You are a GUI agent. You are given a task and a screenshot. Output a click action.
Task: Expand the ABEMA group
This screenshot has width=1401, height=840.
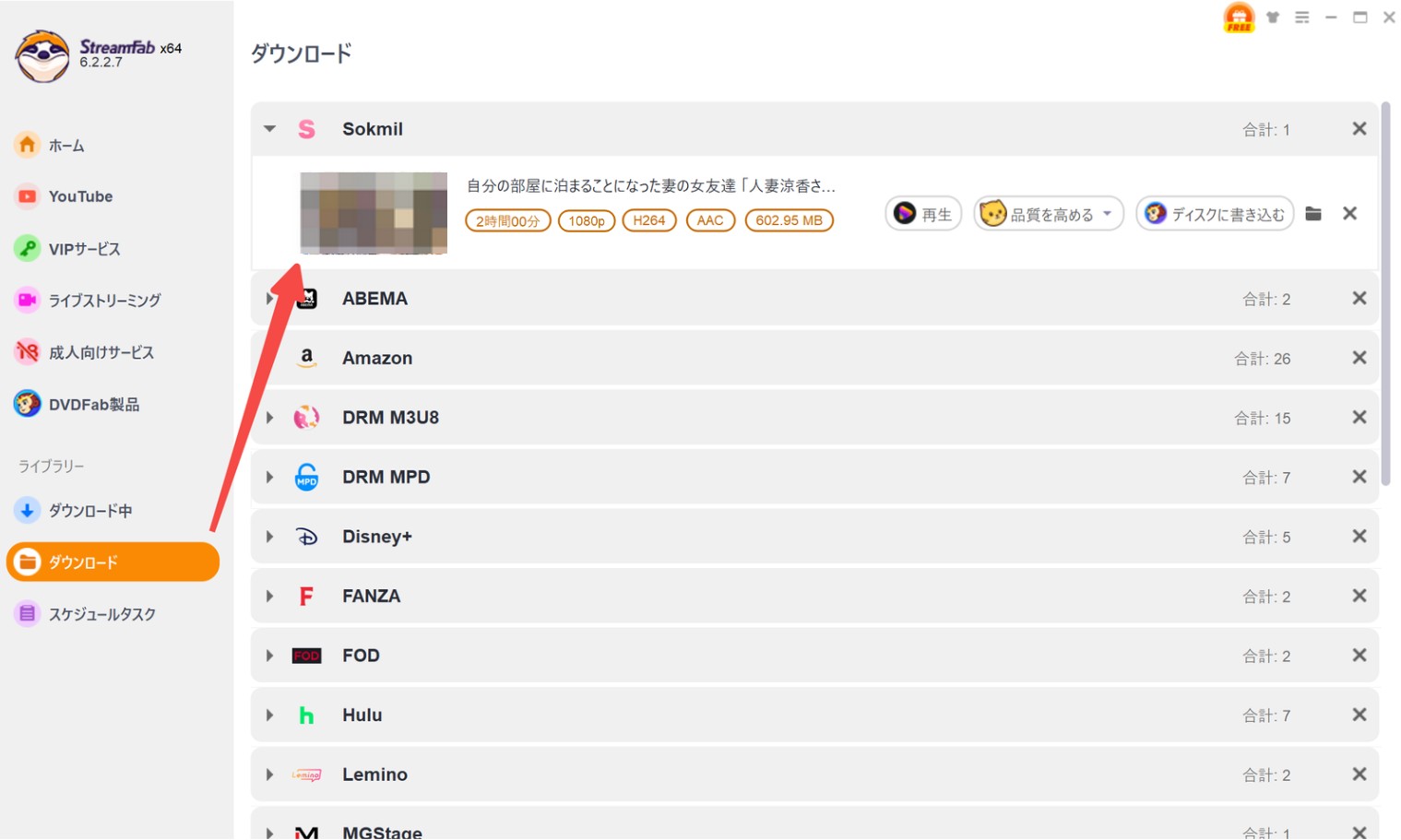(269, 298)
